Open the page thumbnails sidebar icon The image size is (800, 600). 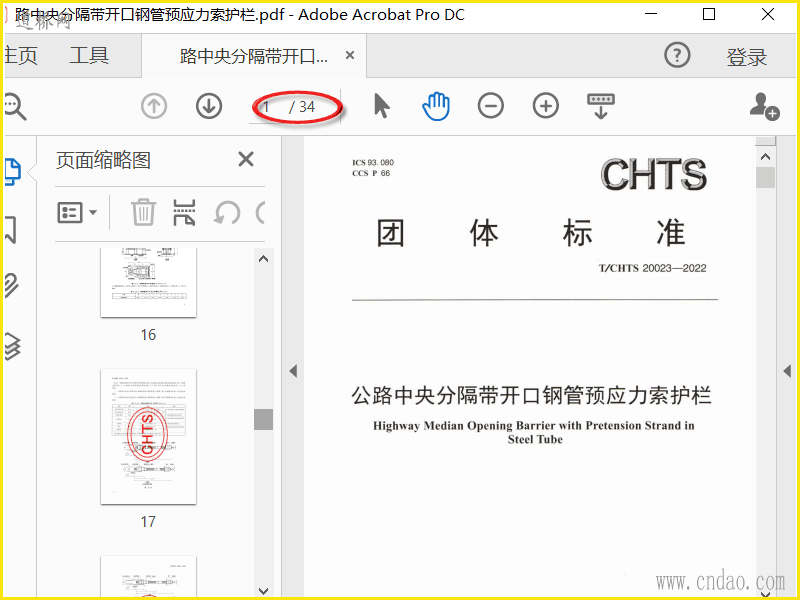point(12,172)
